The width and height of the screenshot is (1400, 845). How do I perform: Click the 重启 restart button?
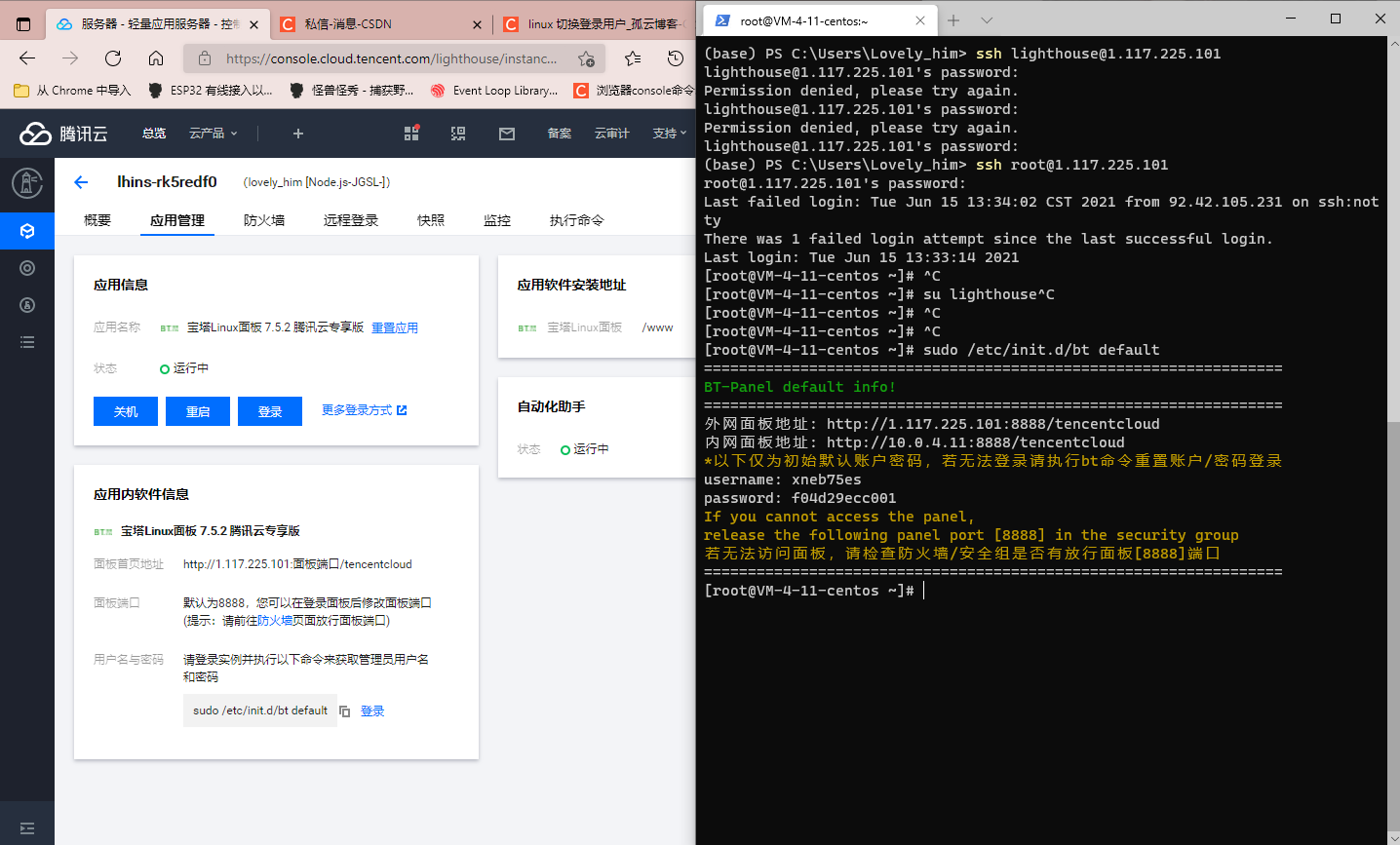point(198,411)
